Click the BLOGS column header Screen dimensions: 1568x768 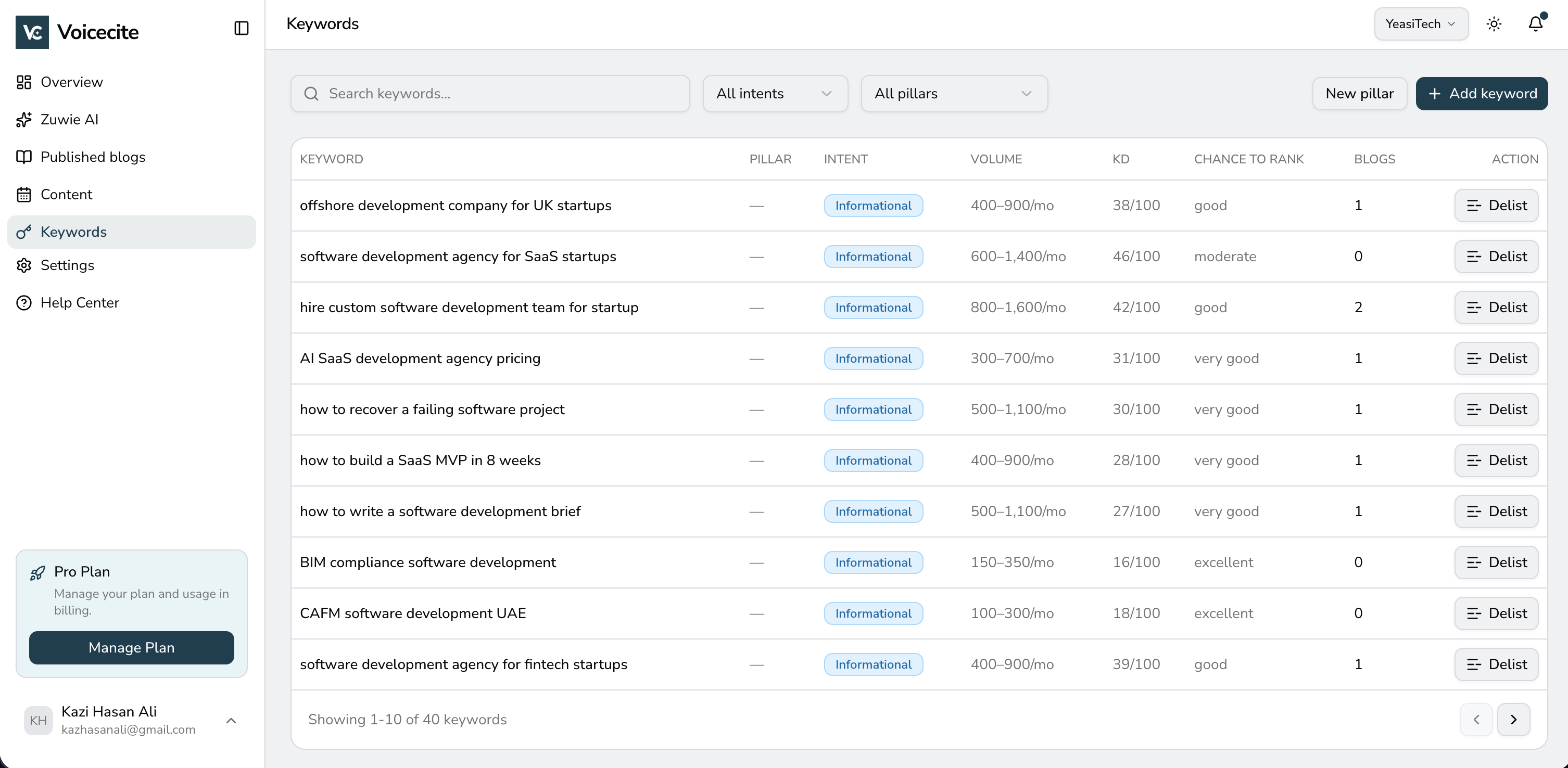point(1374,159)
